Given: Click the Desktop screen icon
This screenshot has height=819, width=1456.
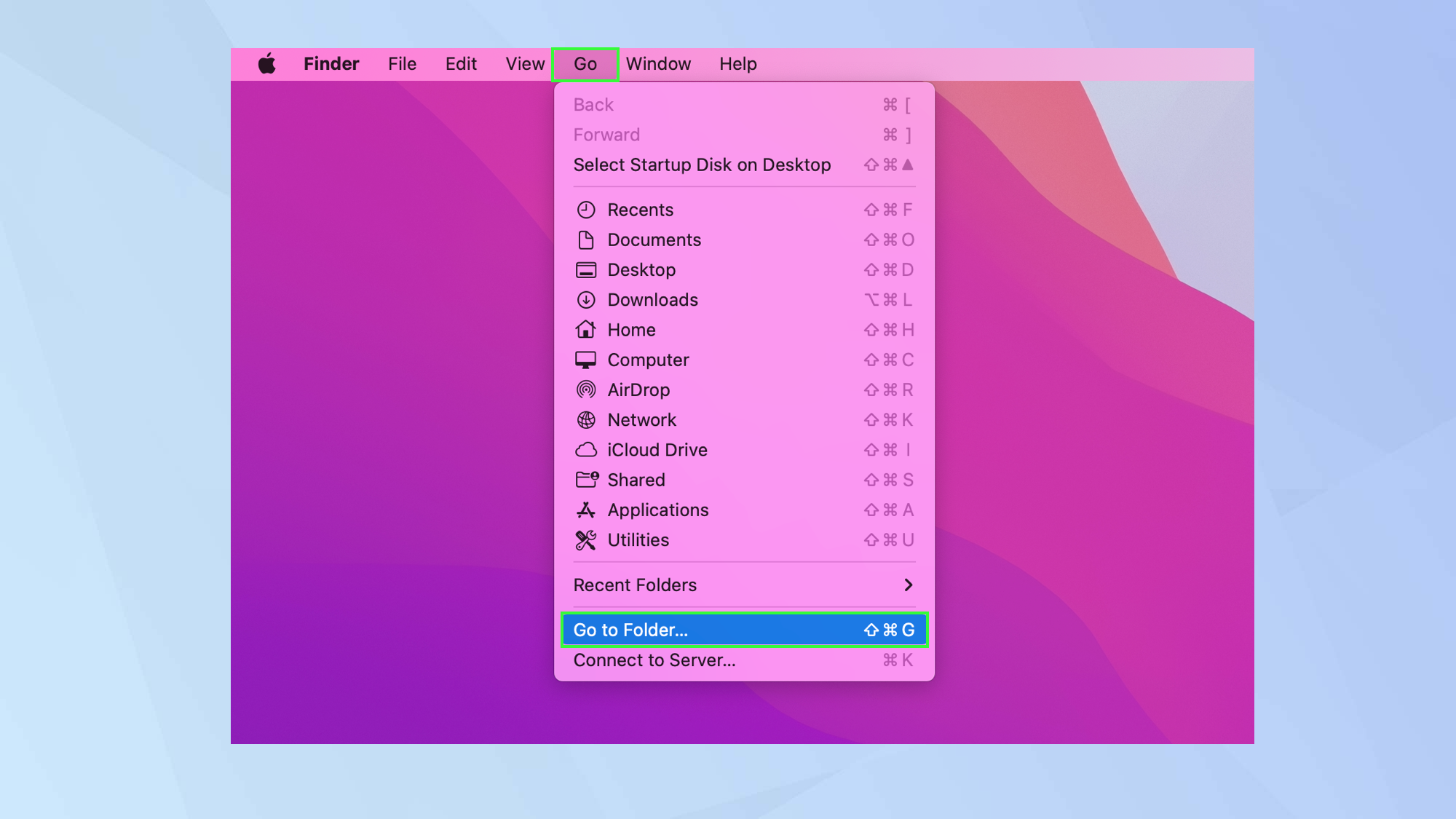Looking at the screenshot, I should click(x=586, y=270).
